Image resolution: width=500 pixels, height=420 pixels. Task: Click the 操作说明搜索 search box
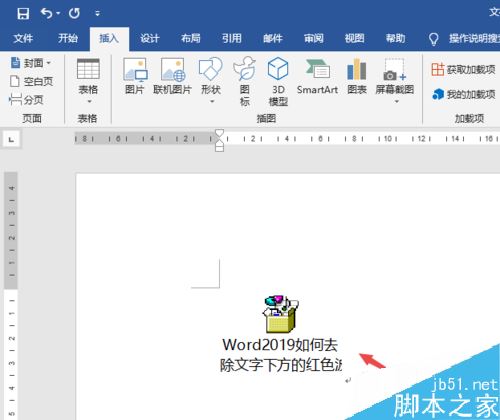click(x=474, y=38)
